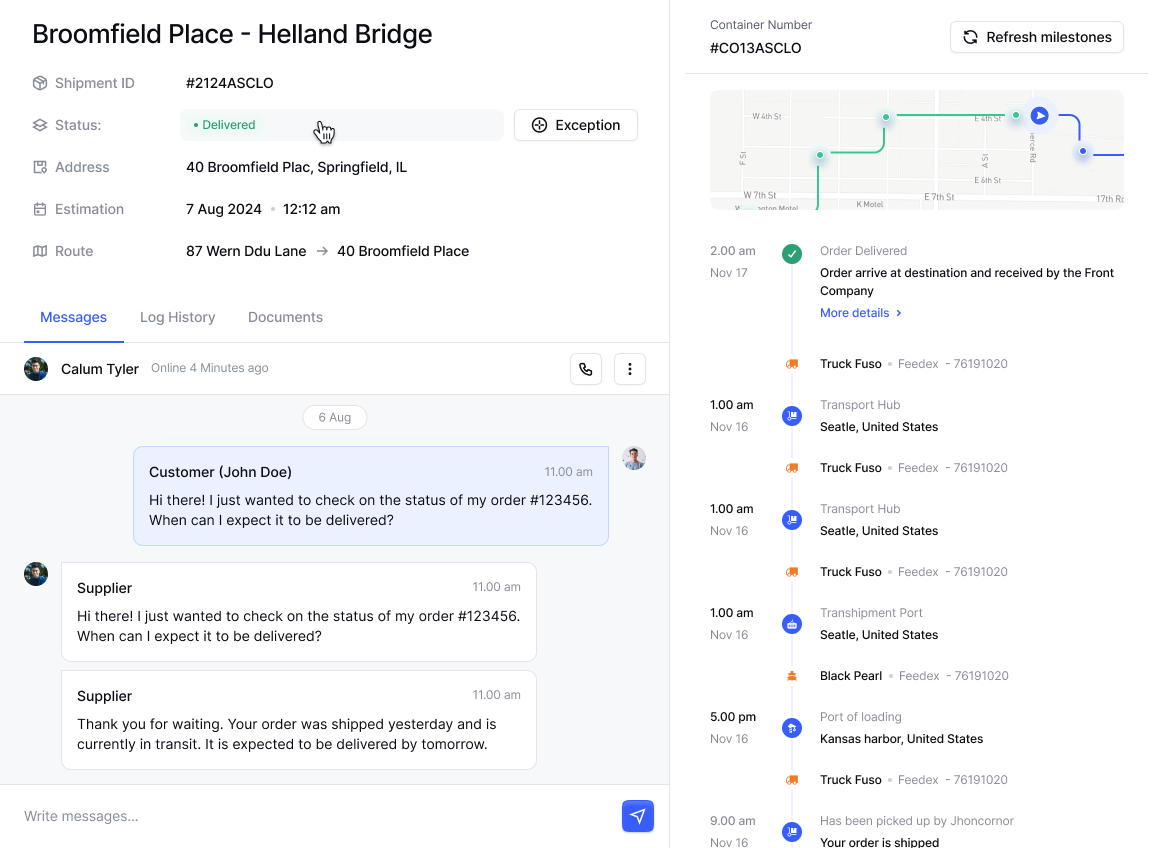Open the More details link
This screenshot has width=1164, height=848.
[861, 313]
